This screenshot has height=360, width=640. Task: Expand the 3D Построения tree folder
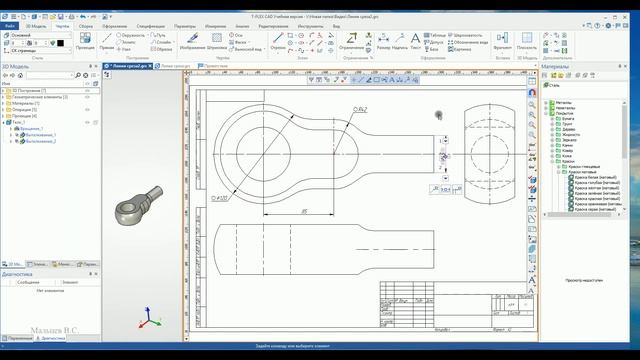tap(3, 91)
